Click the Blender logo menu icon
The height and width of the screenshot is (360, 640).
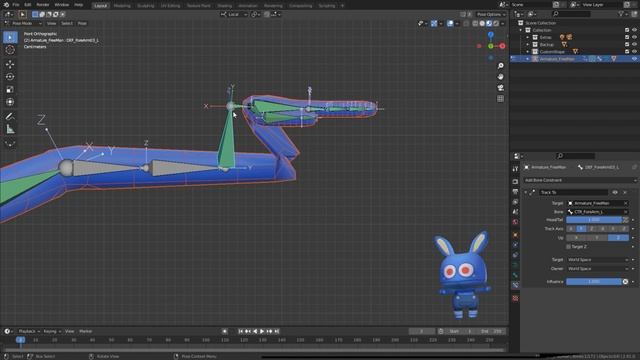[x=6, y=5]
